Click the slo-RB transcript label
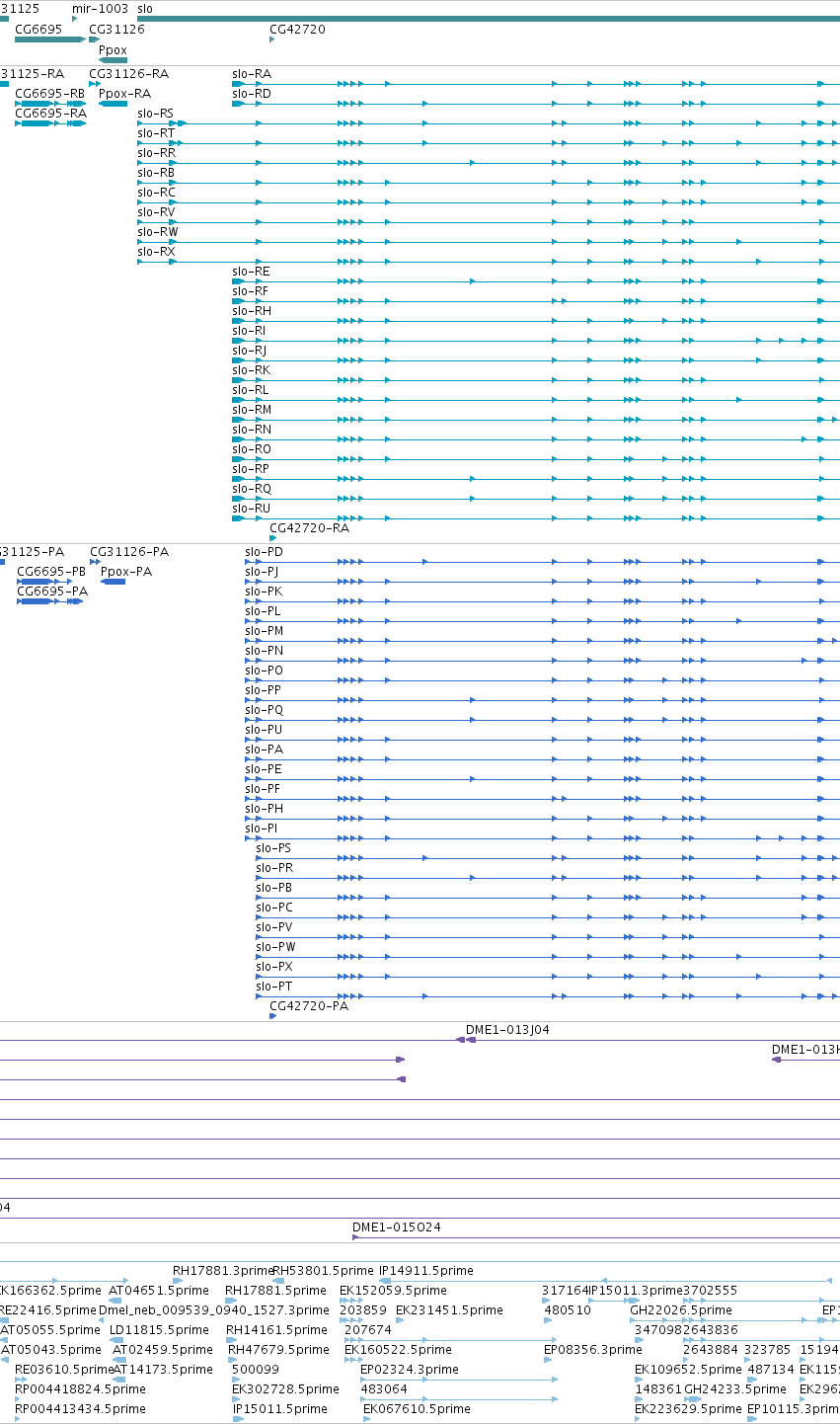This screenshot has height=1424, width=840. point(156,173)
